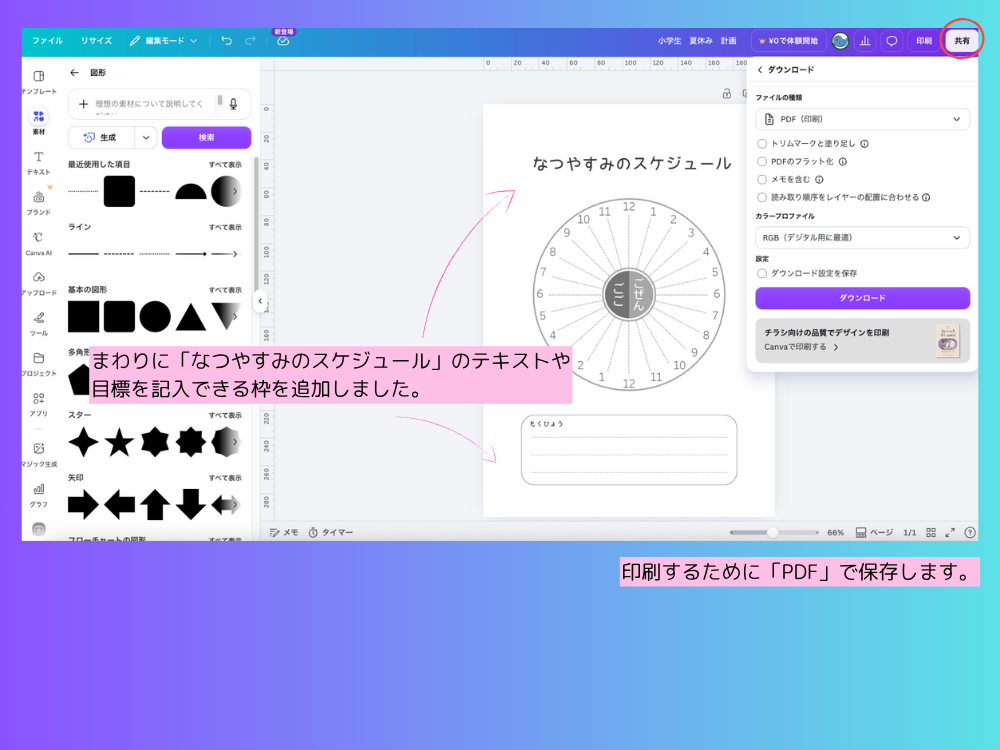Screen dimensions: 1000x750
Task: Click Canvaで印刷する link
Action: 801,347
